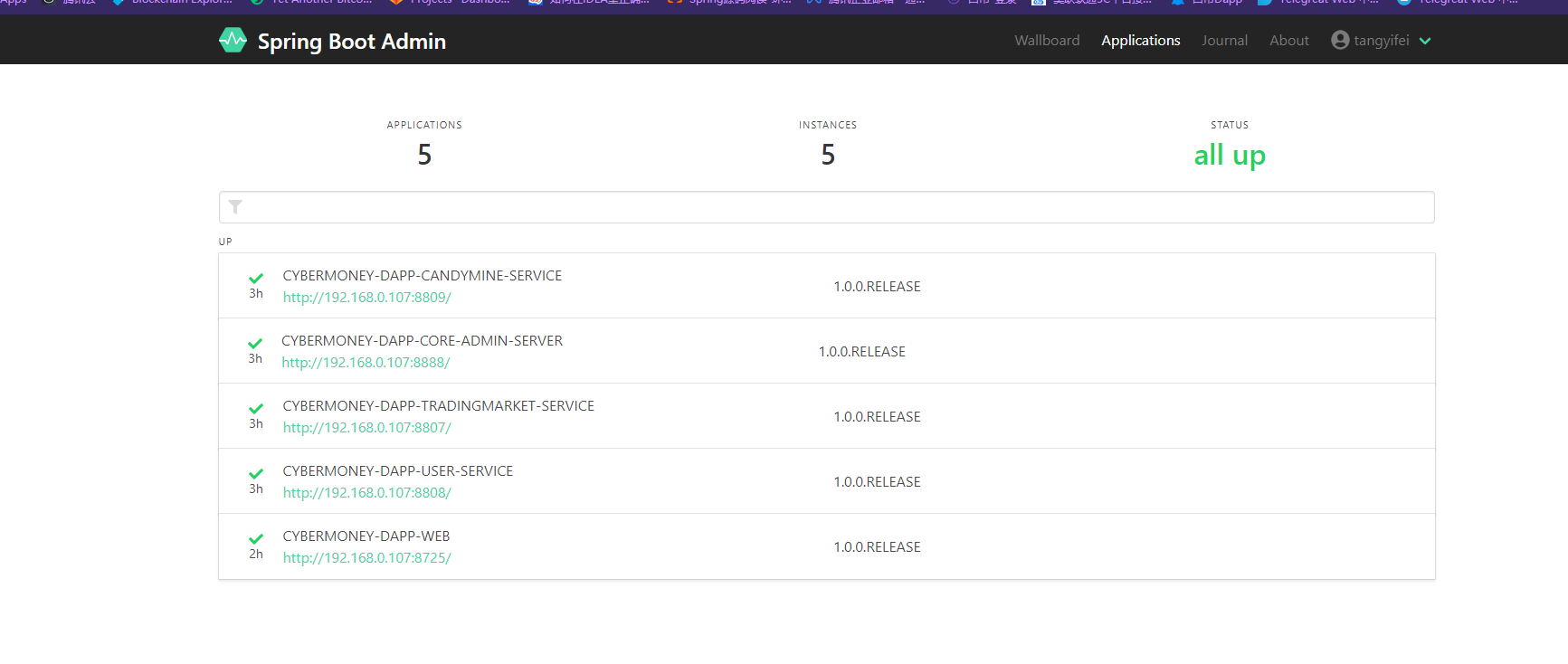Screen dimensions: 1568x664
Task: Select CYBERMONEY-DAPP-WEB application name
Action: coord(366,536)
